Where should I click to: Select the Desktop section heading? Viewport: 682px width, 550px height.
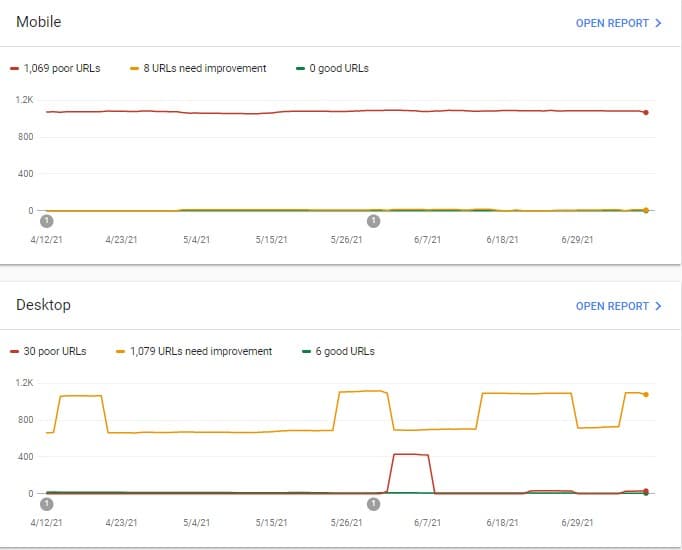tap(43, 305)
